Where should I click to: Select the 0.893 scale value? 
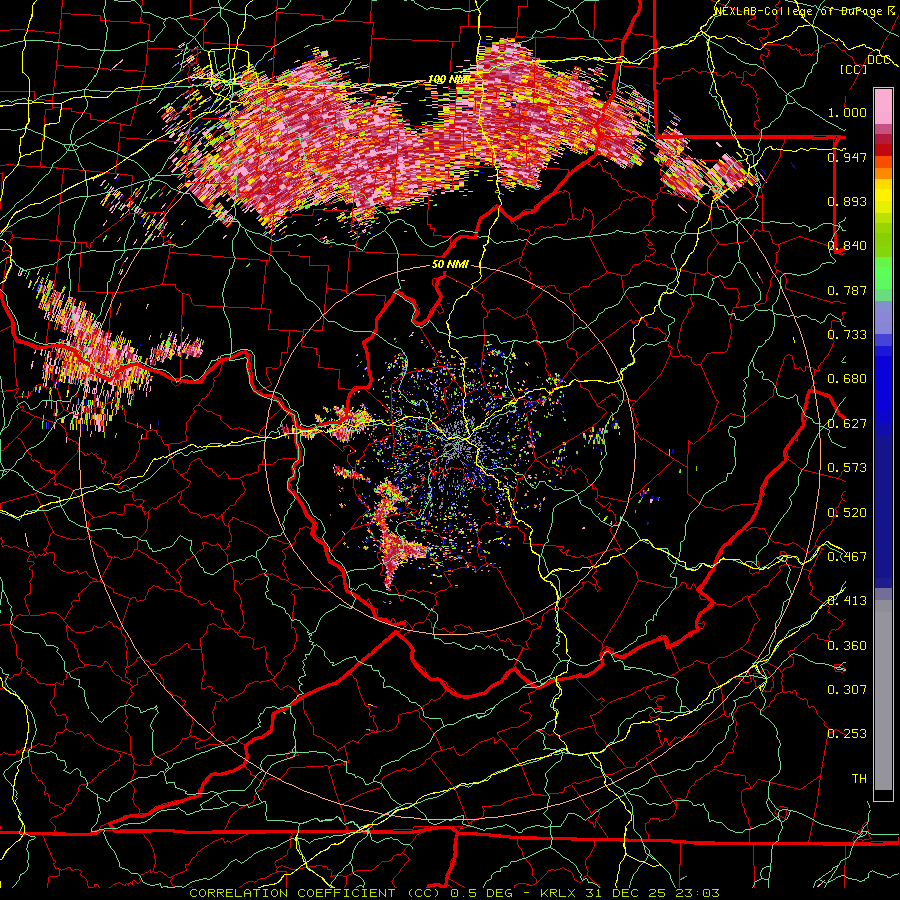pyautogui.click(x=847, y=201)
